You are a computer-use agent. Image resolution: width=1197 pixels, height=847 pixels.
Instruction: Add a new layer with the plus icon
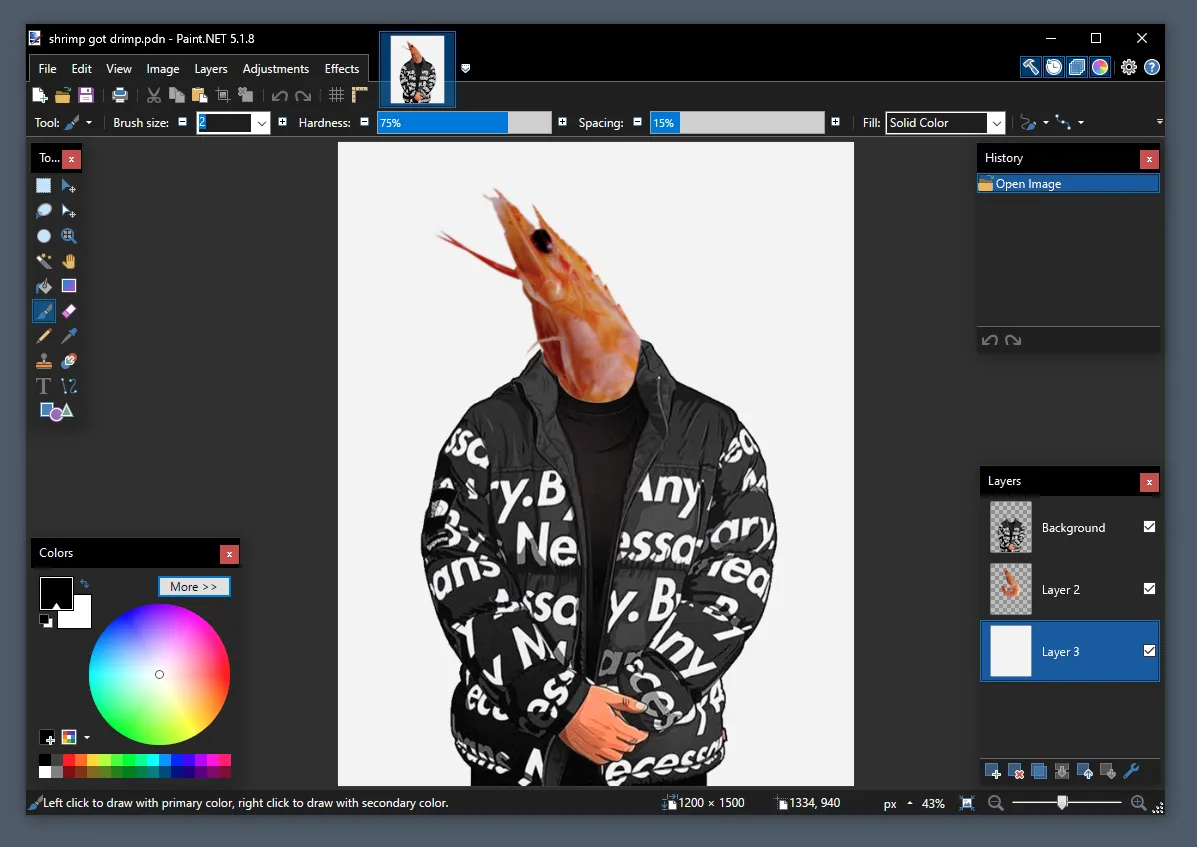point(993,771)
